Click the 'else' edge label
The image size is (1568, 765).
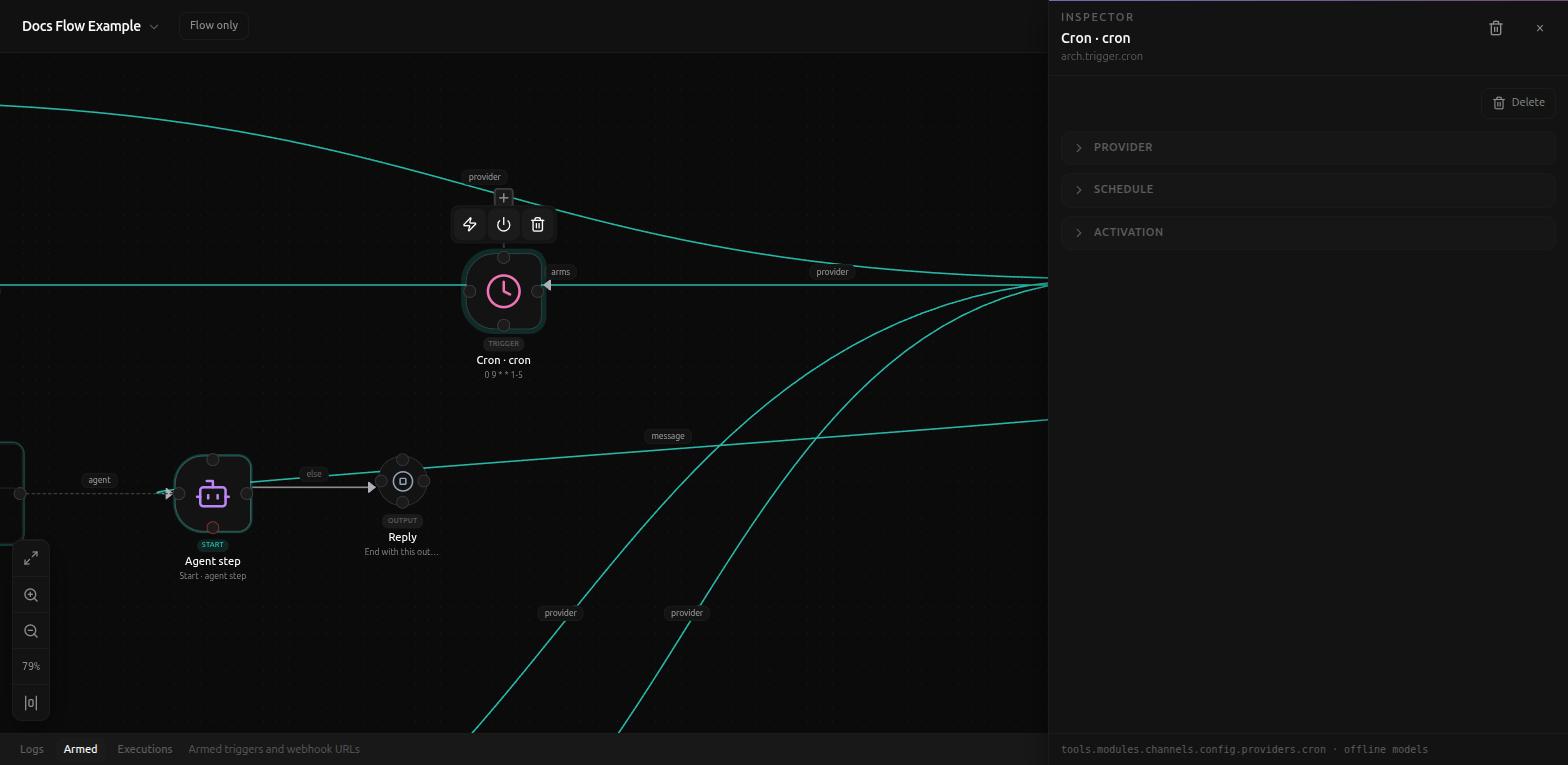(314, 474)
